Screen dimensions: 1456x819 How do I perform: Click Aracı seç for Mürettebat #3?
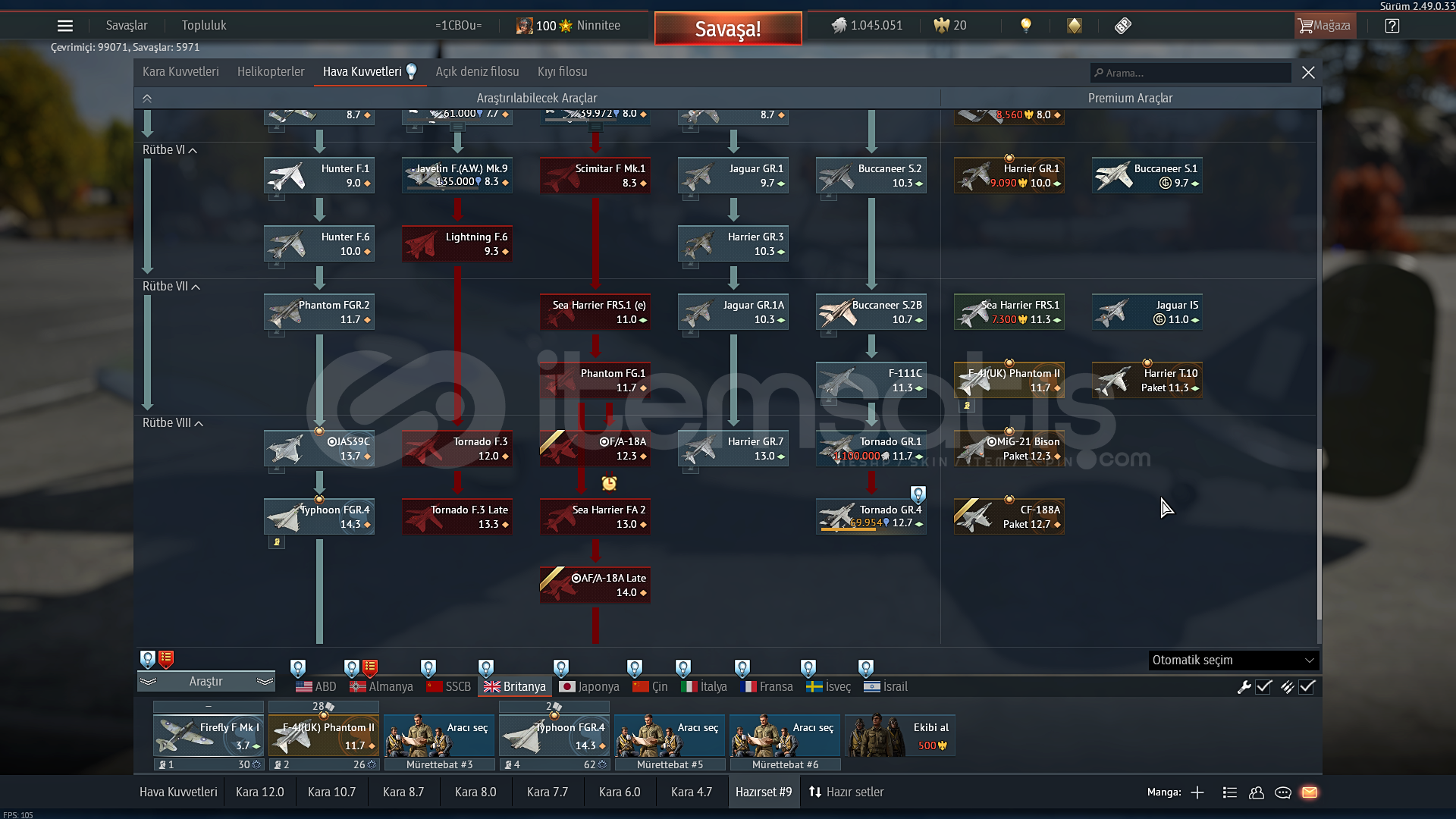coord(439,736)
